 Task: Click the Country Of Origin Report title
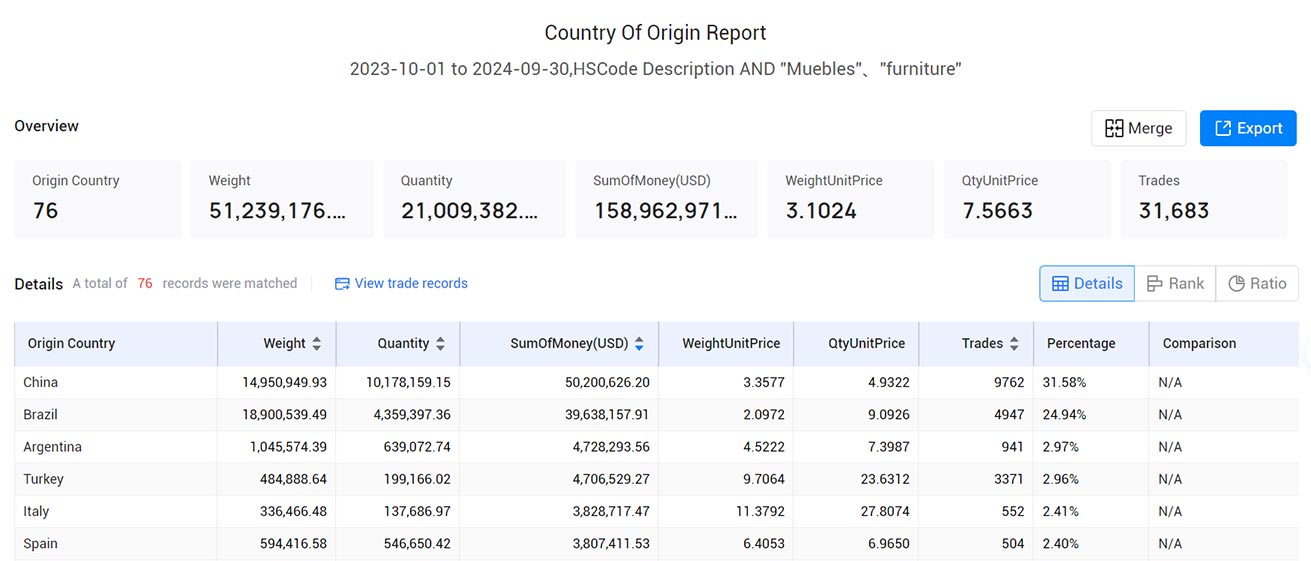[x=655, y=32]
